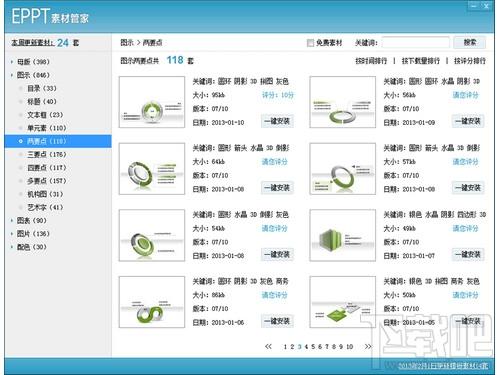The height and width of the screenshot is (375, 500).
Task: Go to page 4 in pagination
Action: point(306,347)
